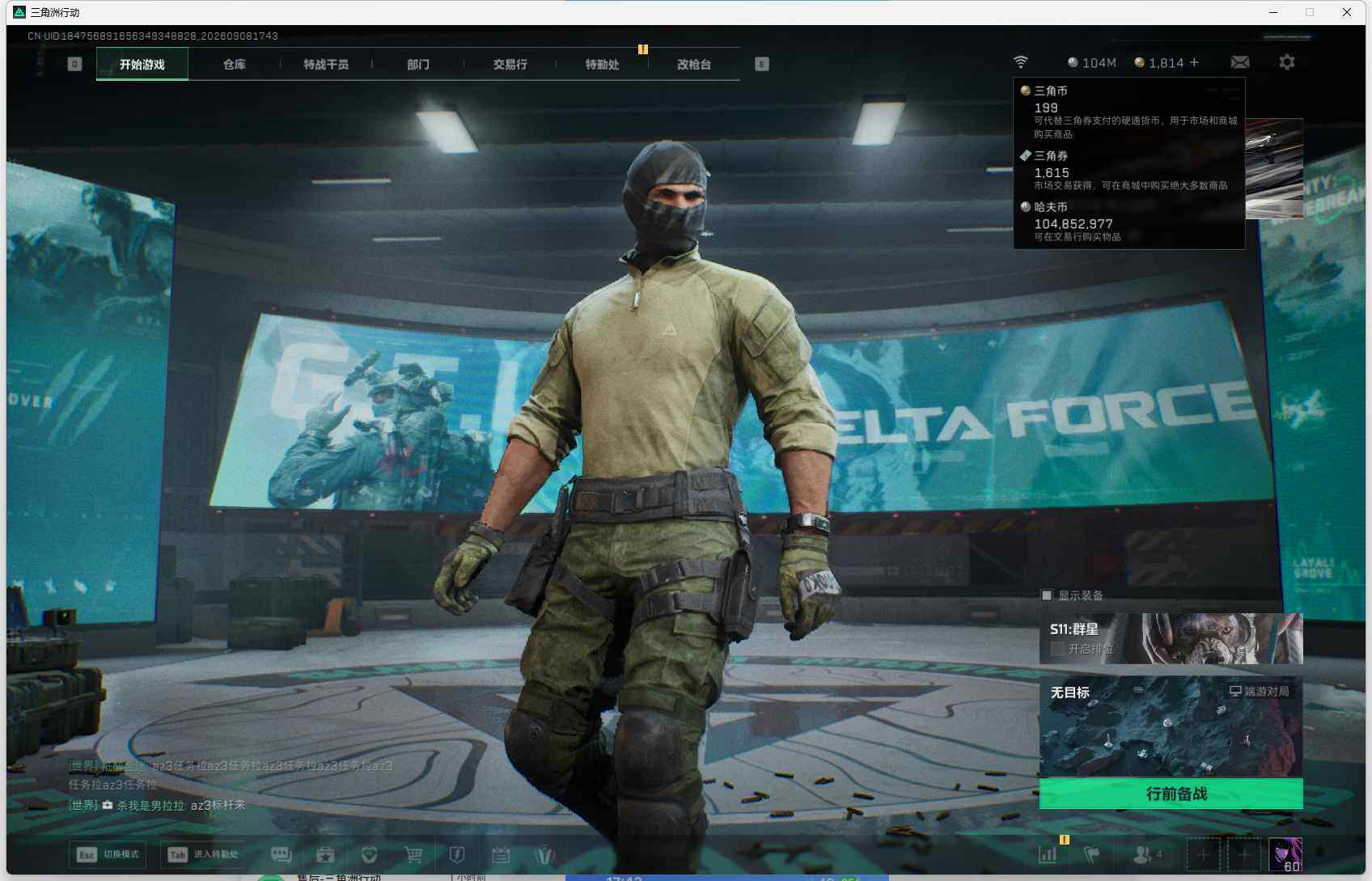Image resolution: width=1372 pixels, height=881 pixels.
Task: Open the lightning shield badge icon
Action: pos(457,855)
